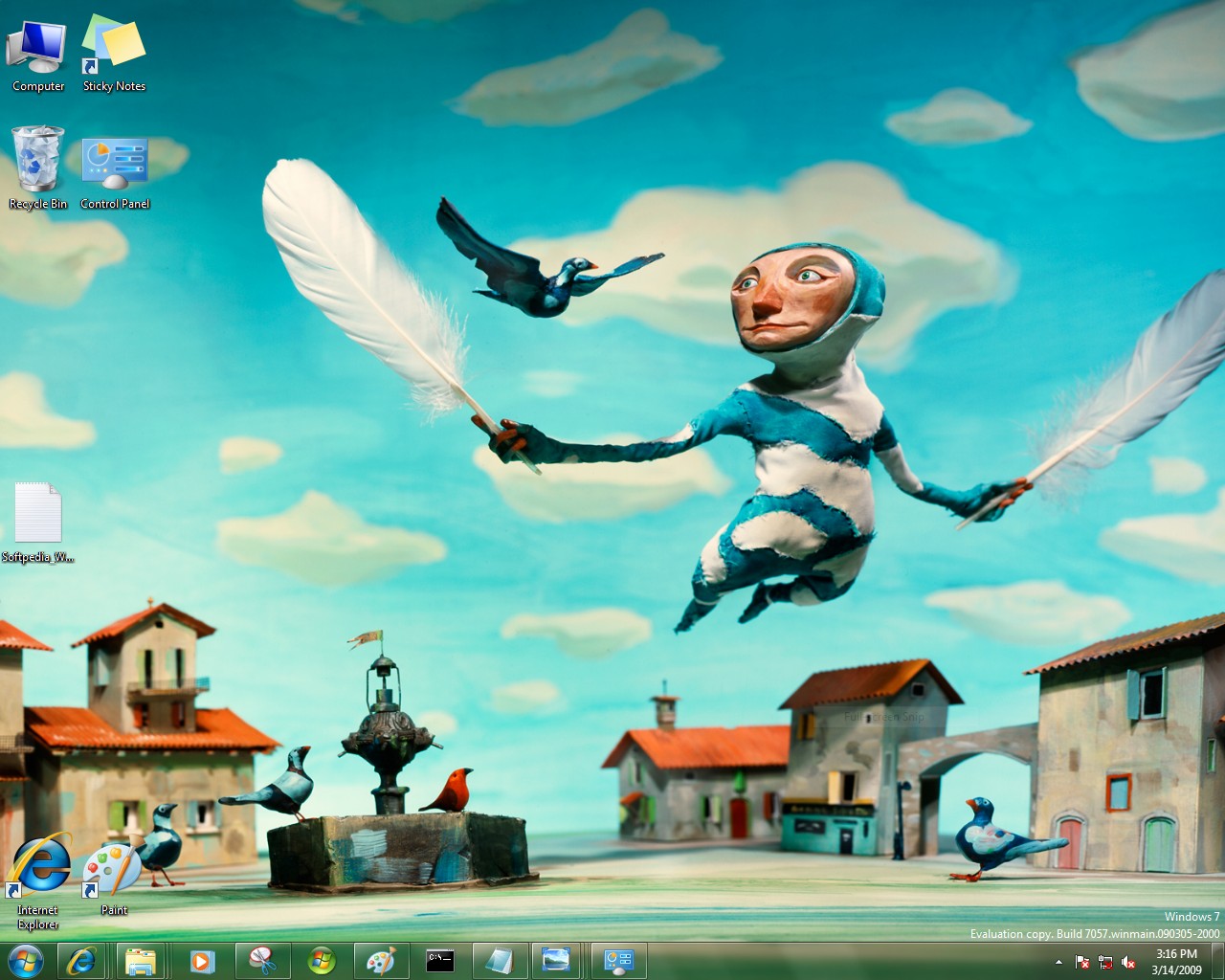
Task: Click the Control Panel taskbar button
Action: point(619,961)
